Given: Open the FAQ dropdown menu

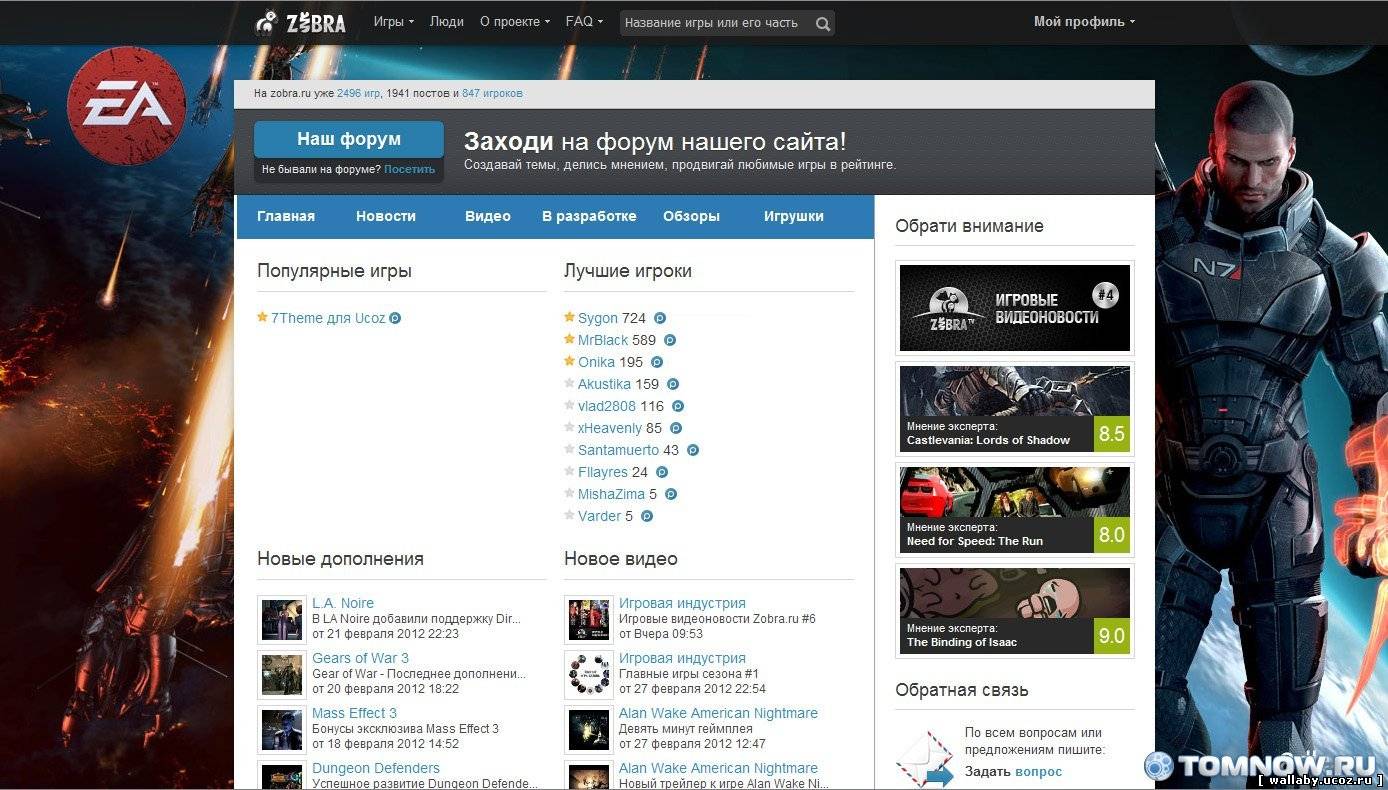Looking at the screenshot, I should click(x=584, y=21).
